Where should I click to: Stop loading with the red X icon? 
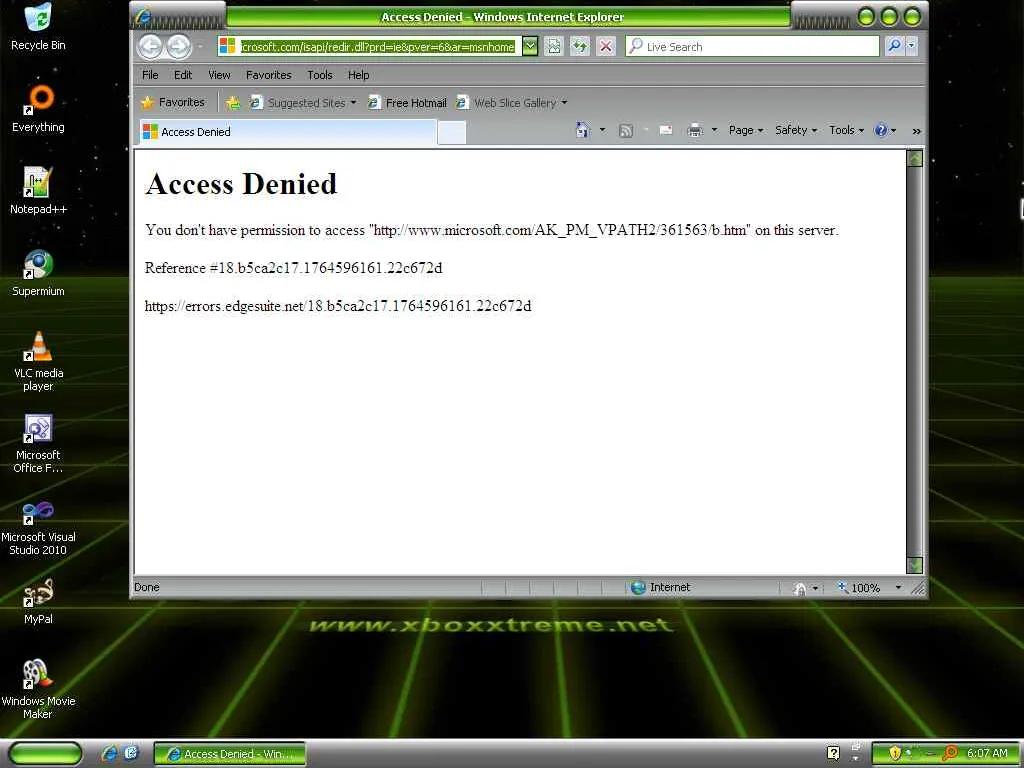606,46
